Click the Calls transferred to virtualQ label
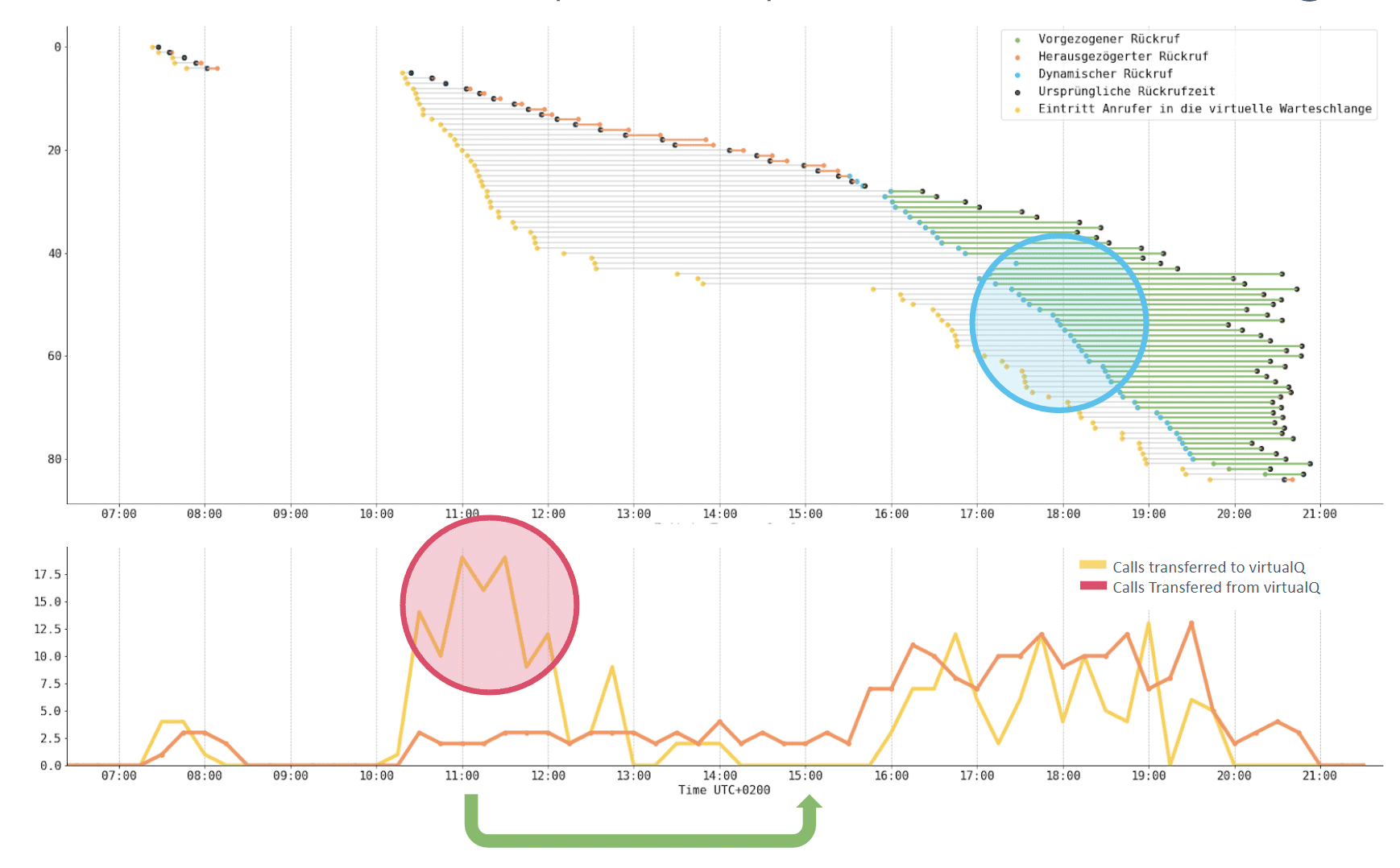This screenshot has width=1400, height=868. tap(1208, 567)
